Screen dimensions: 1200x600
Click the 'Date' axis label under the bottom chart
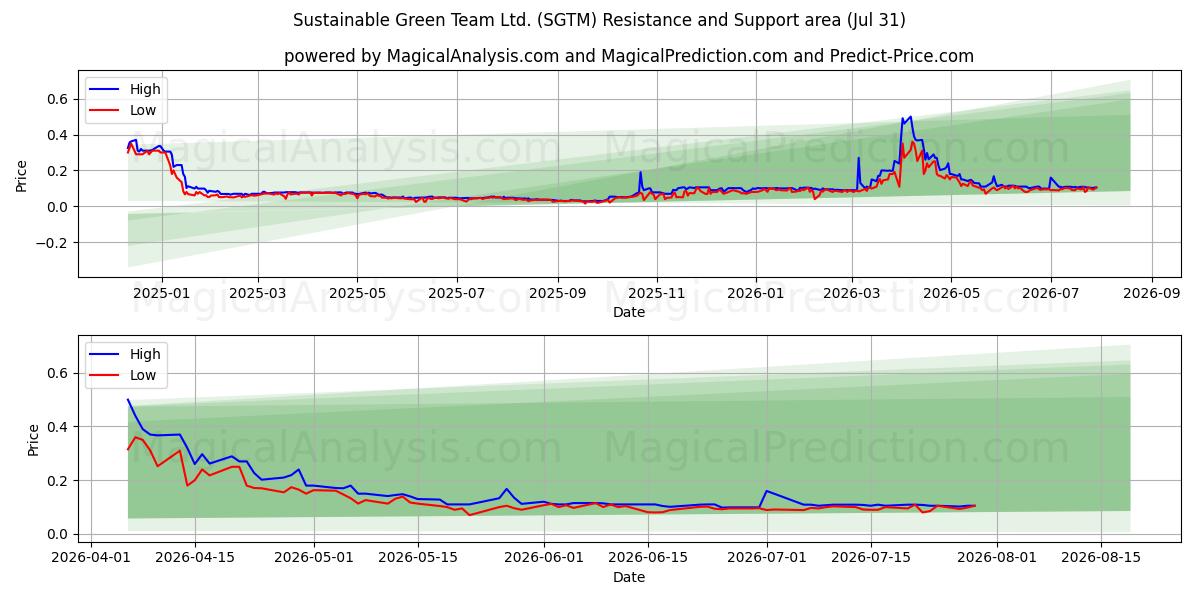629,577
